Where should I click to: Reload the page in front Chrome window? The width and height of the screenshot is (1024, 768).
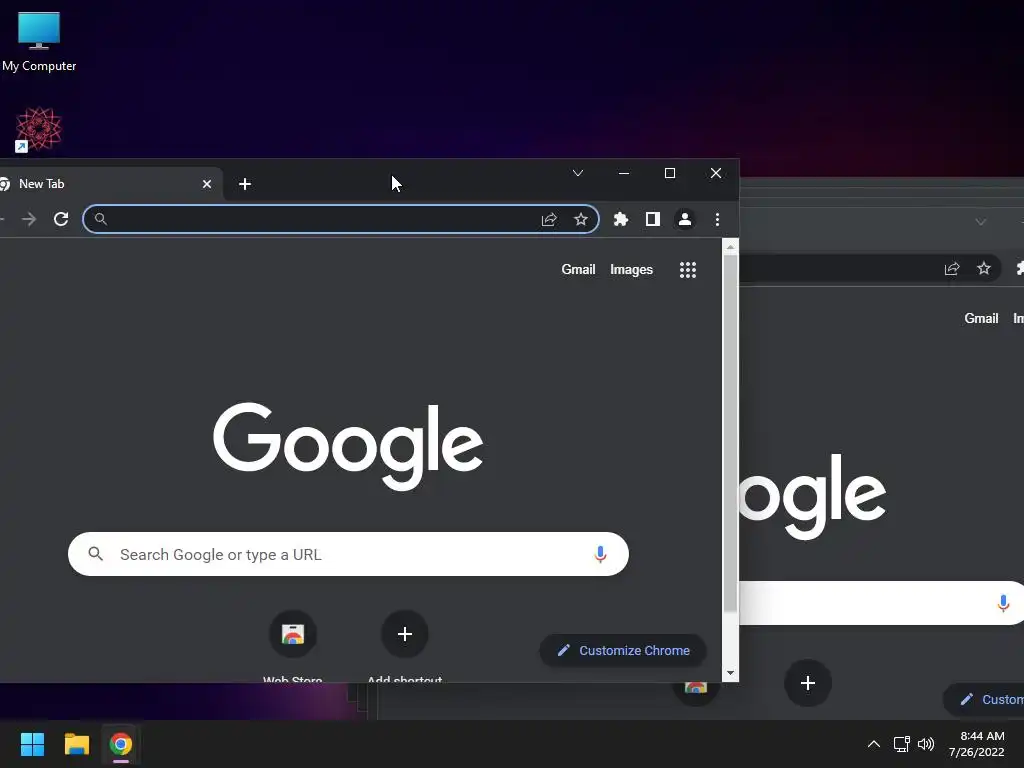click(x=61, y=219)
